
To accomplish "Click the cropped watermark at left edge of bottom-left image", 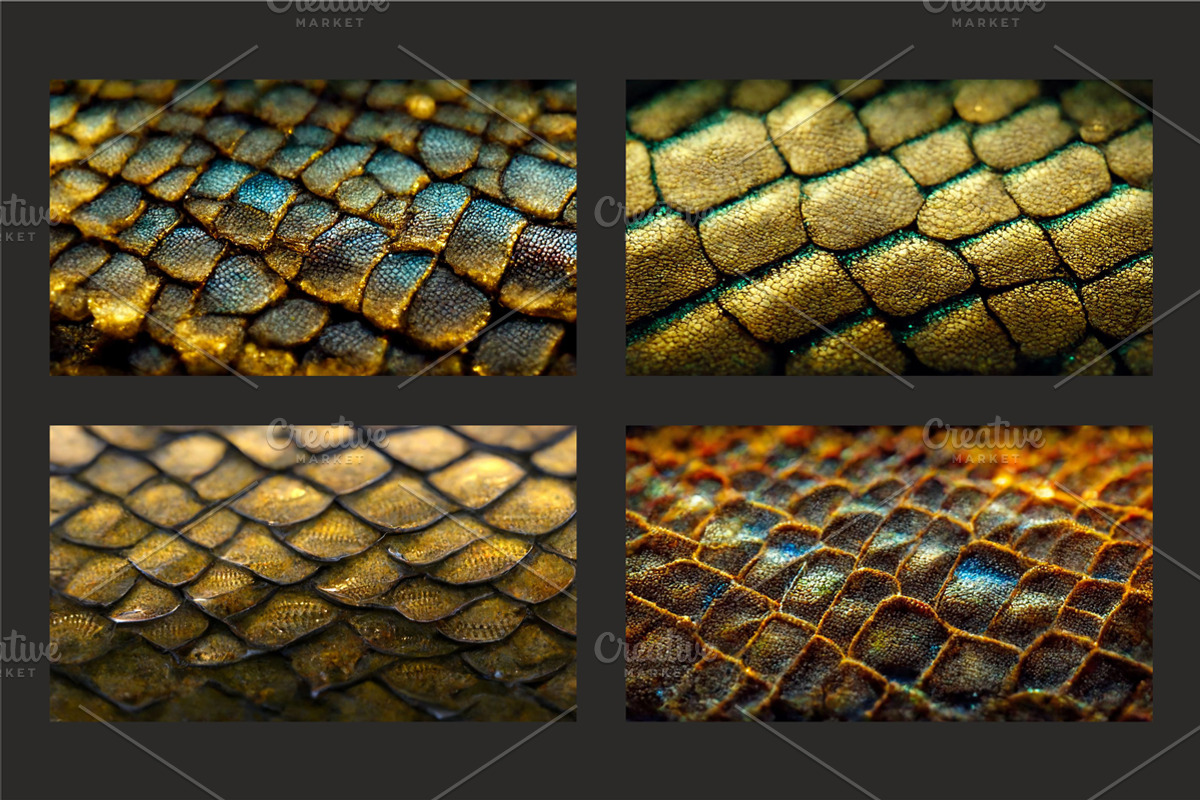I will [x=25, y=652].
